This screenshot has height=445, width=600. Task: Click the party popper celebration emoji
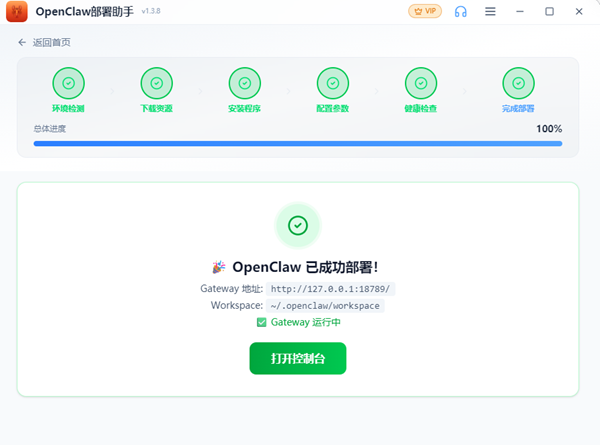coord(219,267)
